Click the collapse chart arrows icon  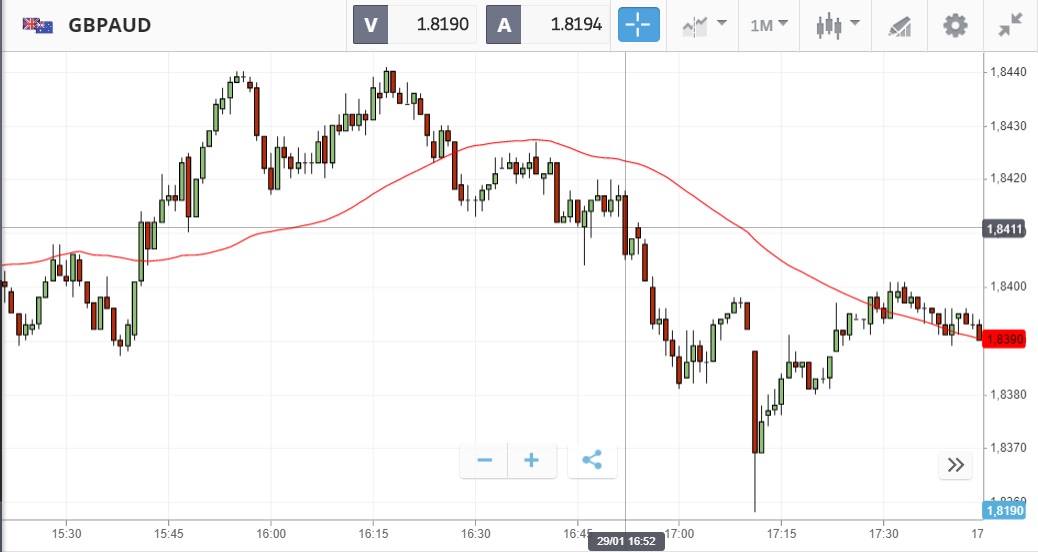coord(1010,25)
